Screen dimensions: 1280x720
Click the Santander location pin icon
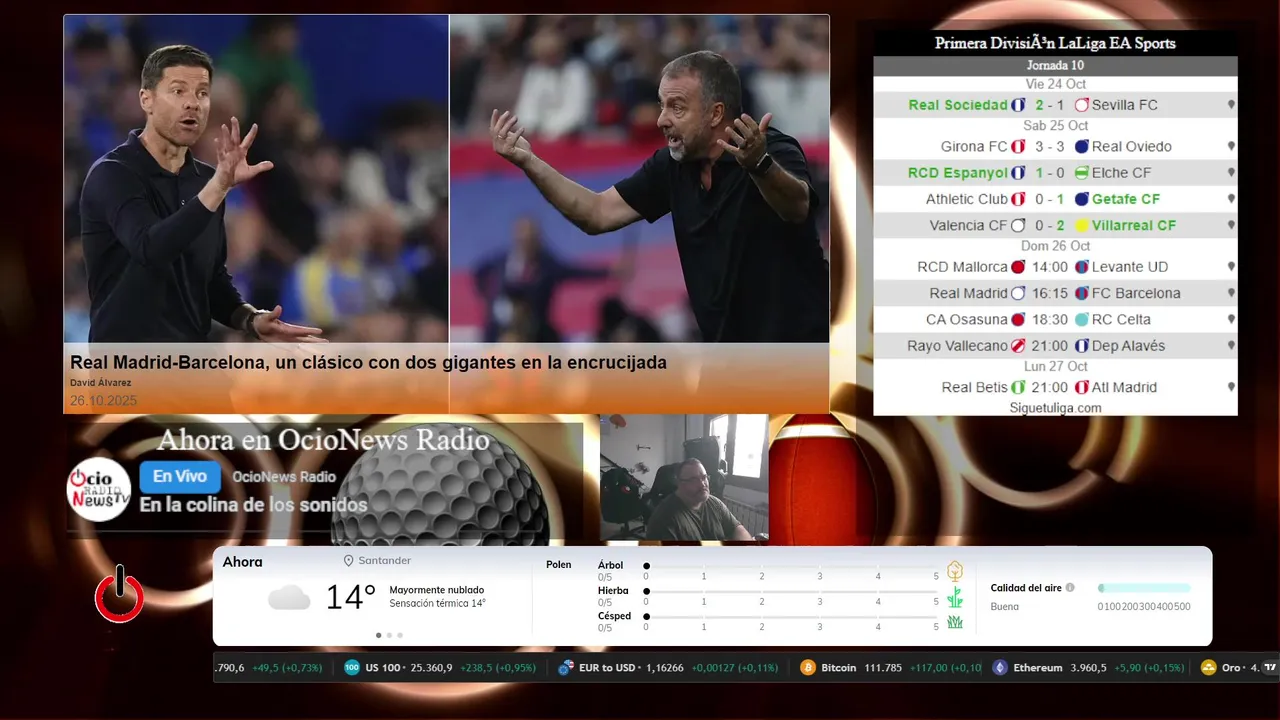tap(348, 561)
